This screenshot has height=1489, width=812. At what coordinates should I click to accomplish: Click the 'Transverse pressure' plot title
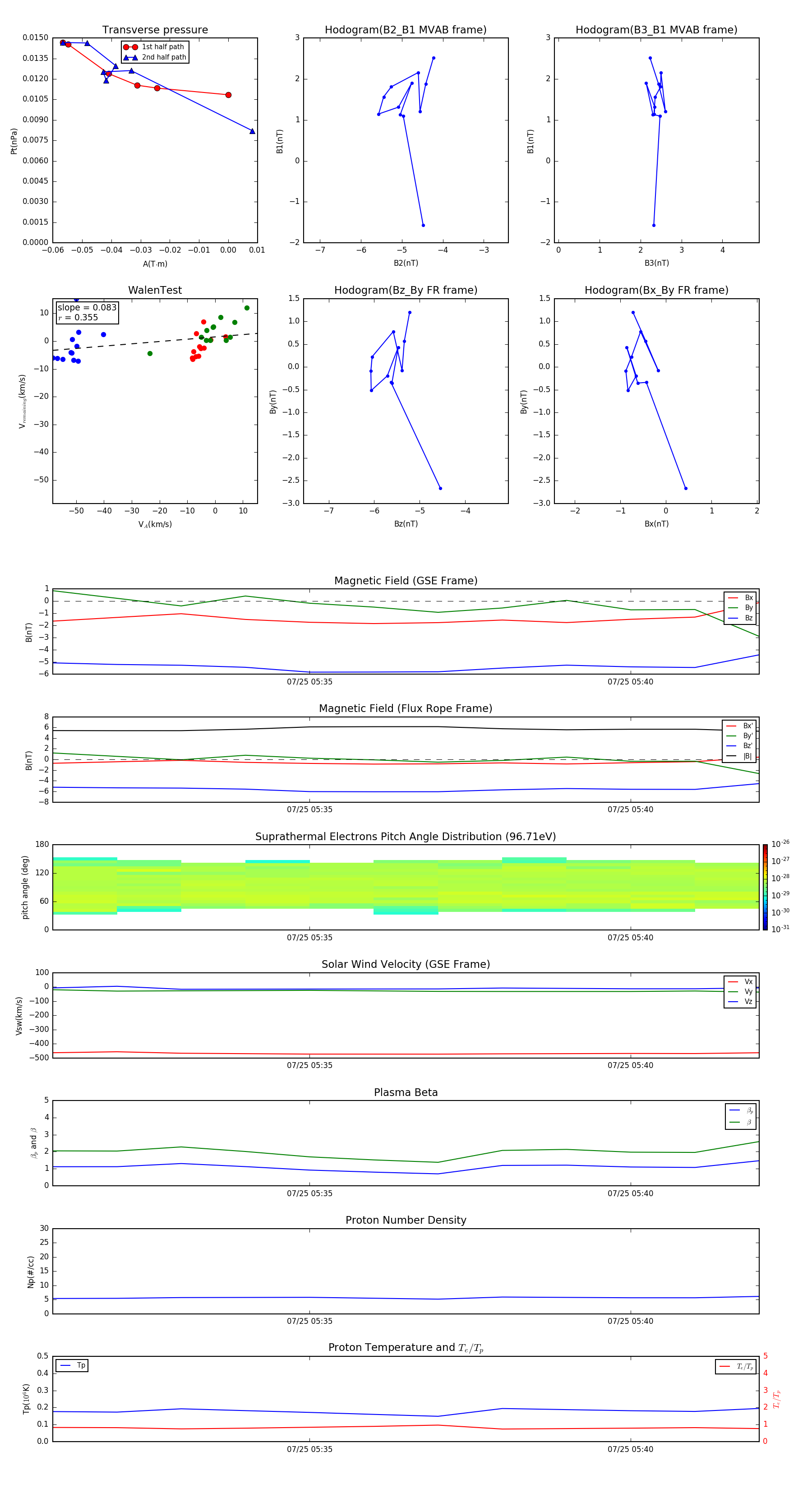click(155, 30)
